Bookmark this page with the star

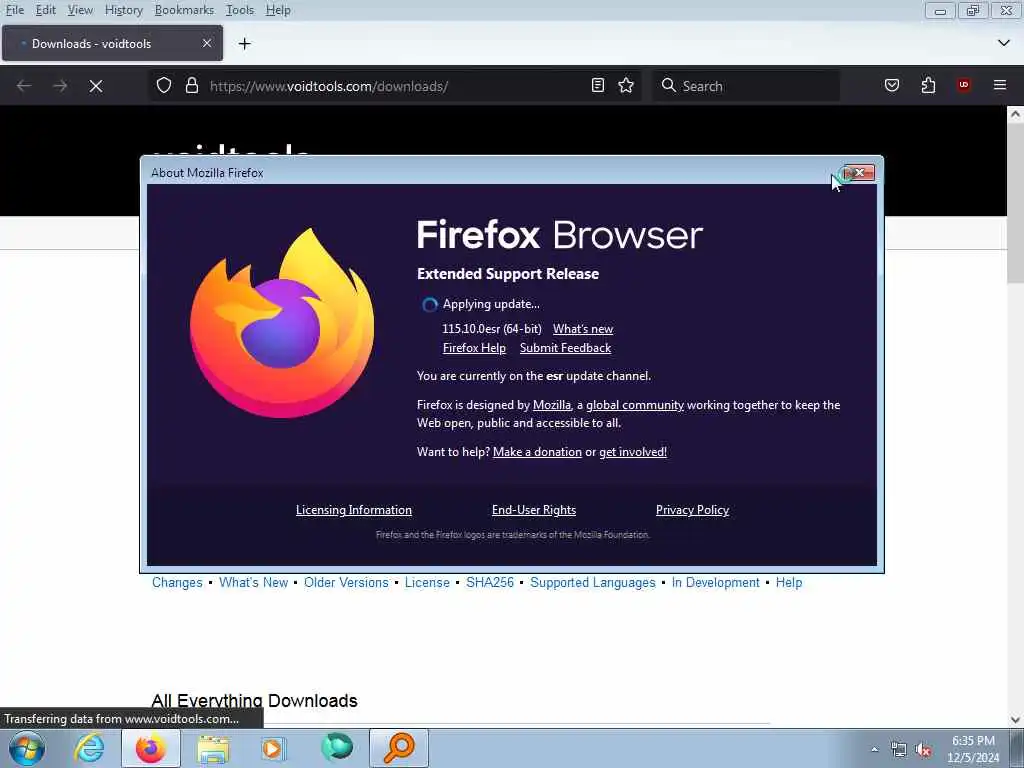click(x=626, y=85)
